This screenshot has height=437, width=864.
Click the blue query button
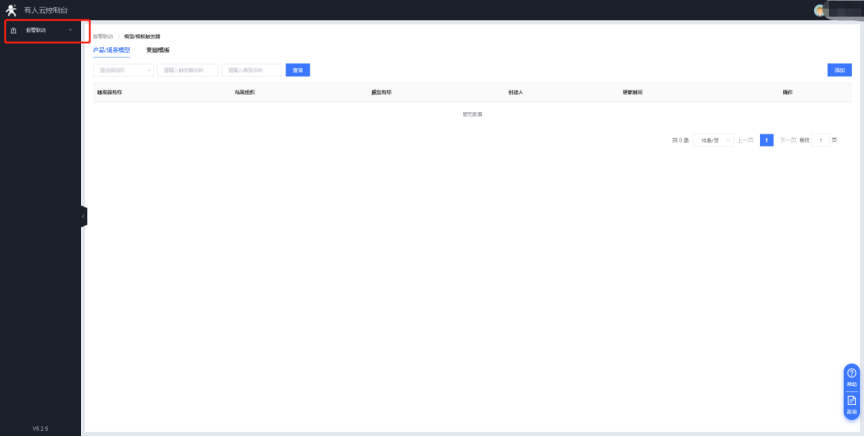point(297,70)
